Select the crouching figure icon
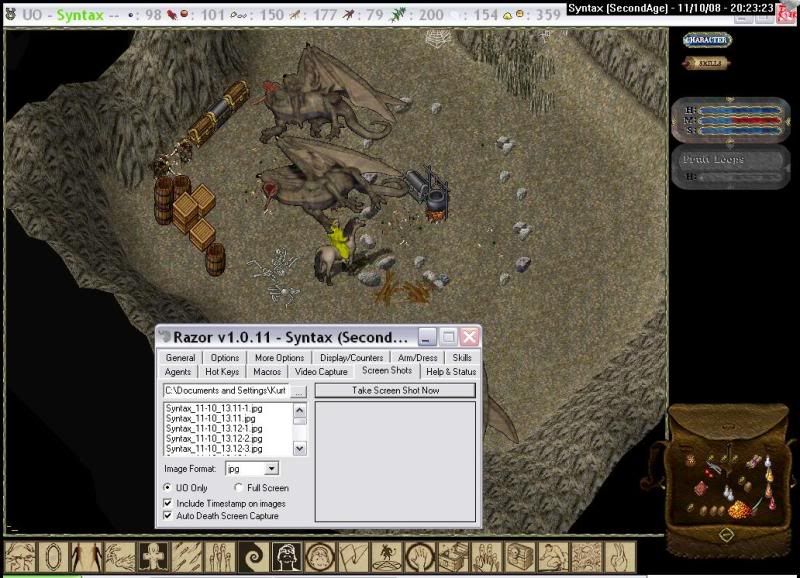 (553, 557)
